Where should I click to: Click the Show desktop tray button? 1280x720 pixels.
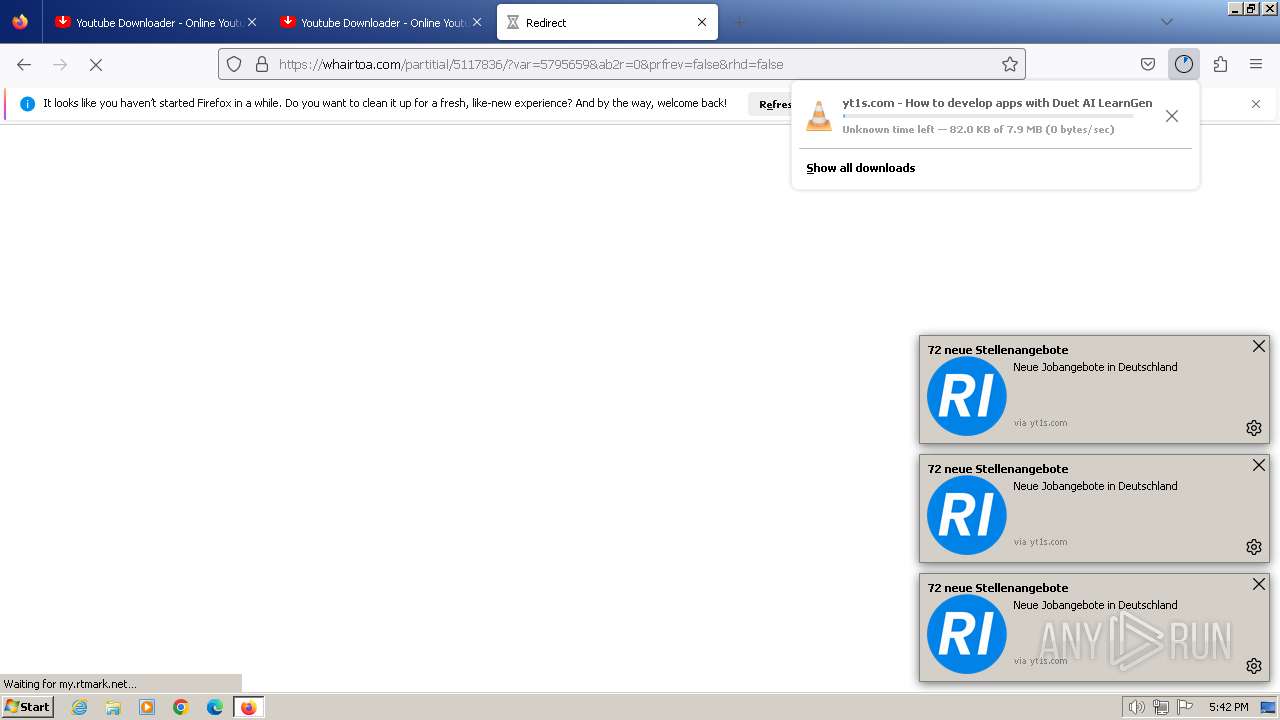1268,707
